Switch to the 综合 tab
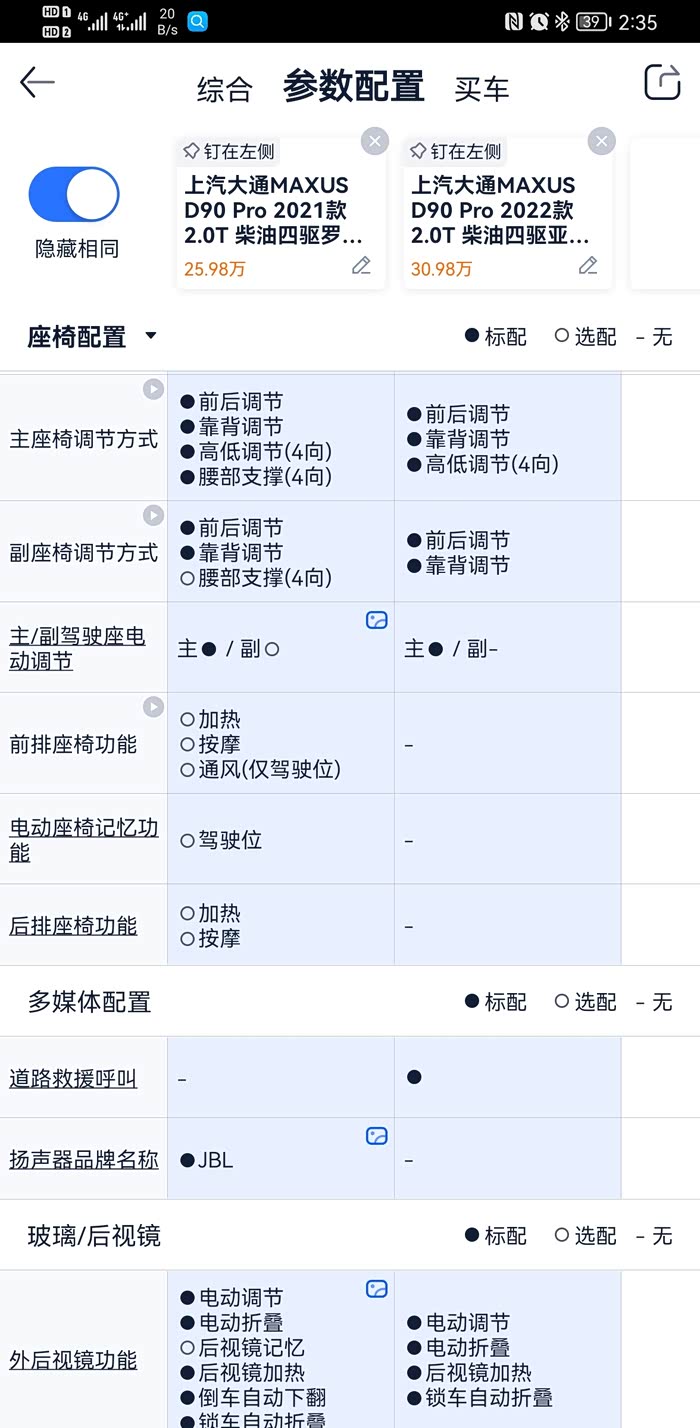Screen dimensions: 700x1428 224,89
